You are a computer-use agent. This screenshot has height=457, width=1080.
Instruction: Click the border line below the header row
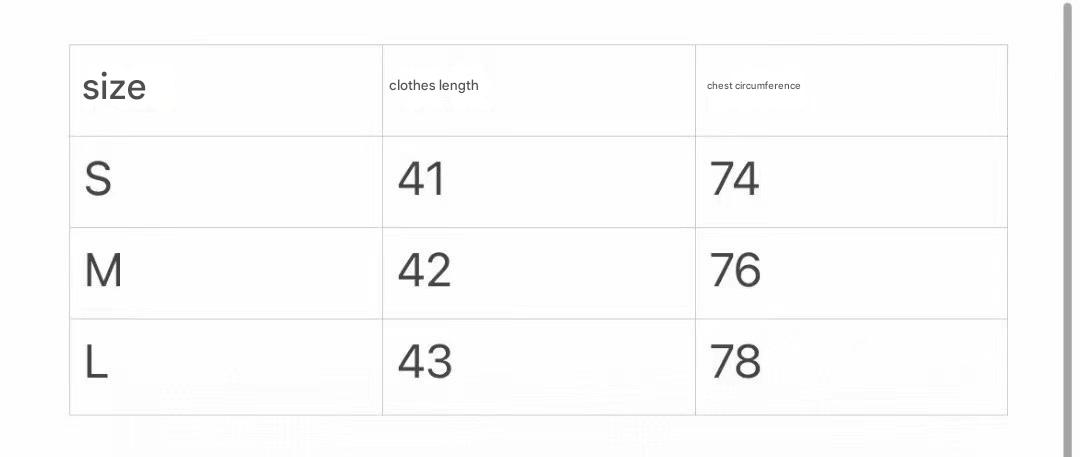click(538, 136)
